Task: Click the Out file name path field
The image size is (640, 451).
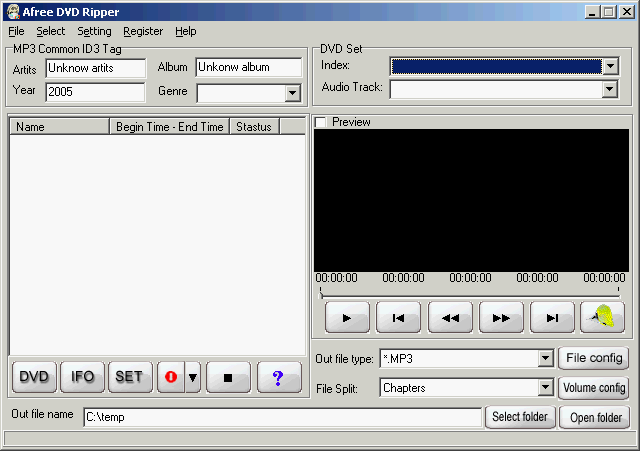Action: pyautogui.click(x=283, y=417)
